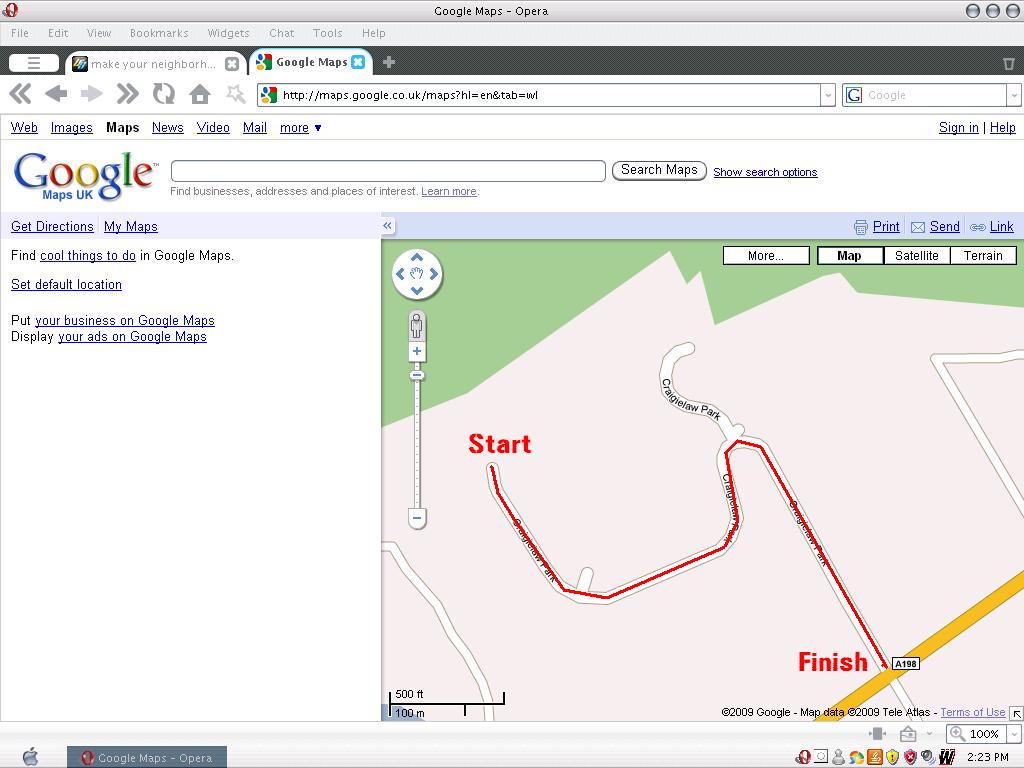Go forward using the forward arrow
This screenshot has width=1024, height=768.
[x=91, y=94]
